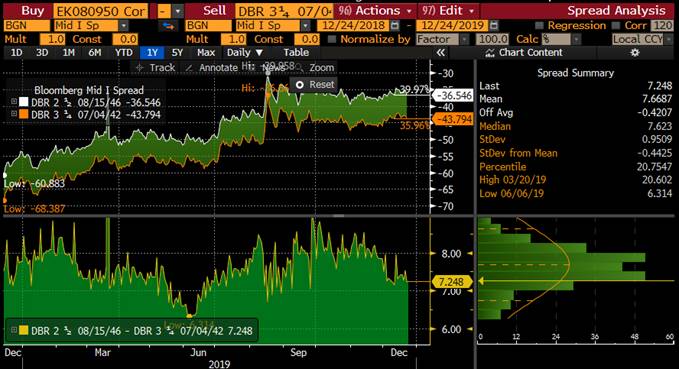Select the Max time range
Image resolution: width=679 pixels, height=369 pixels.
tap(206, 53)
